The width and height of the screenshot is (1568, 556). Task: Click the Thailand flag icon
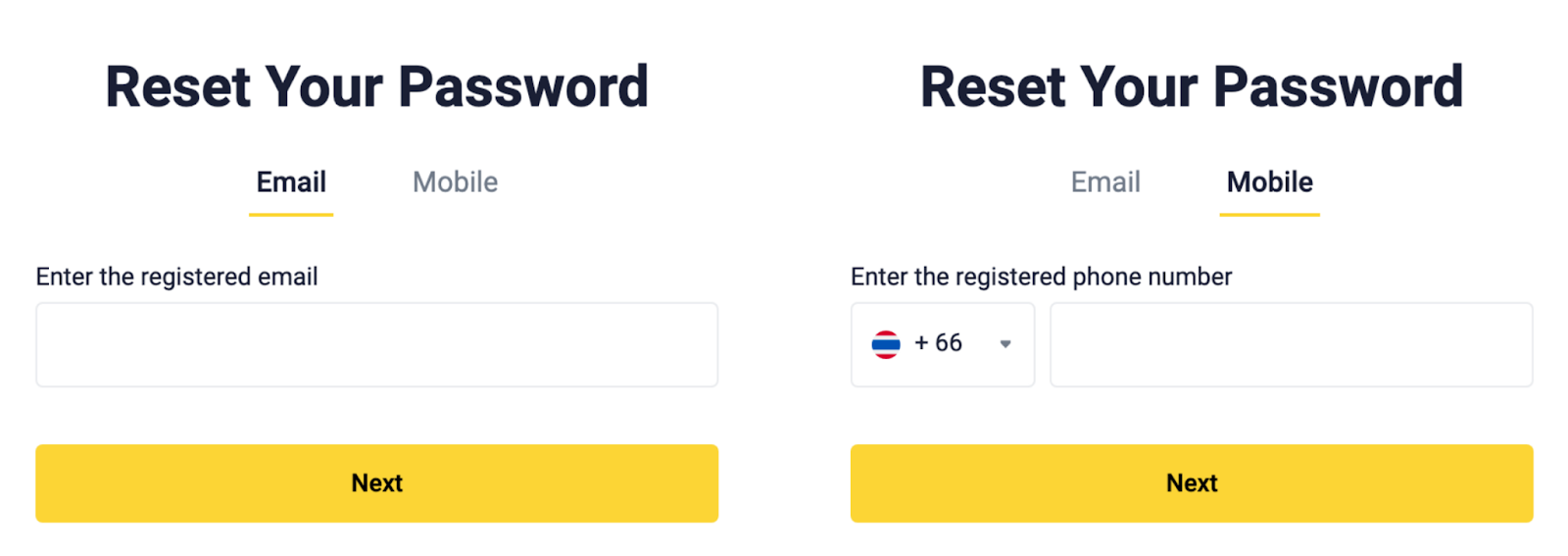[x=885, y=344]
